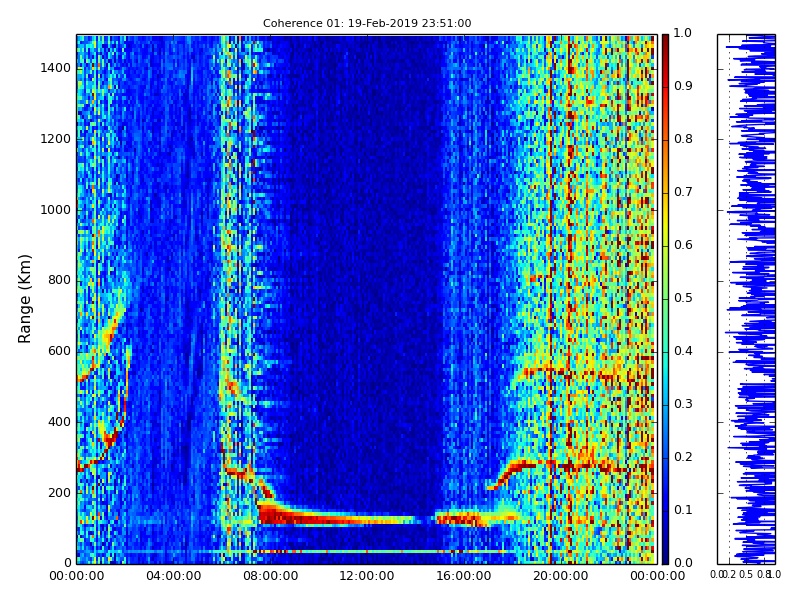Click the 0.2 tick label under the profile panel
Screen dimensions: 800x600
click(x=730, y=574)
